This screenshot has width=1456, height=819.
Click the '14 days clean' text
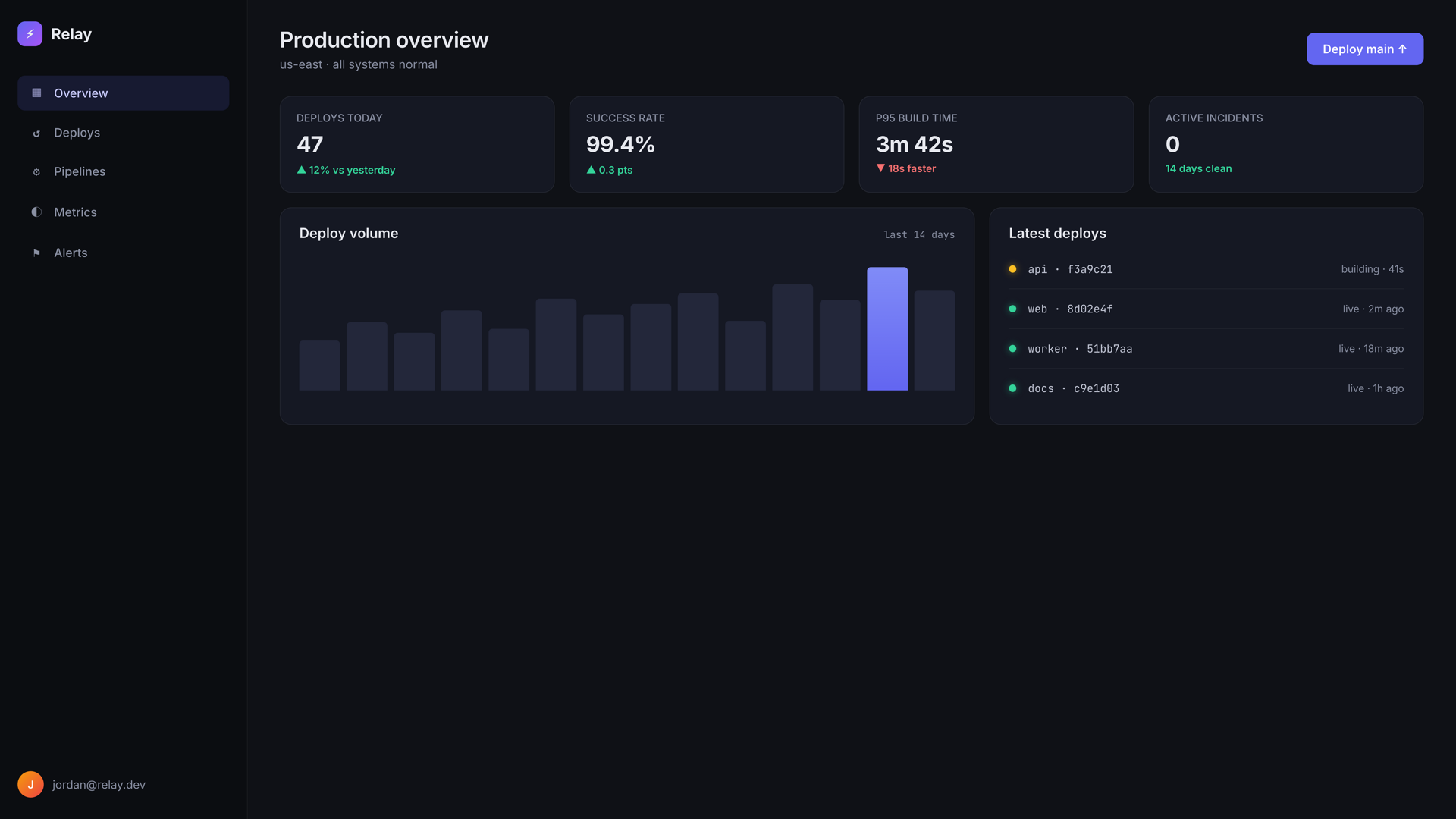1198,168
